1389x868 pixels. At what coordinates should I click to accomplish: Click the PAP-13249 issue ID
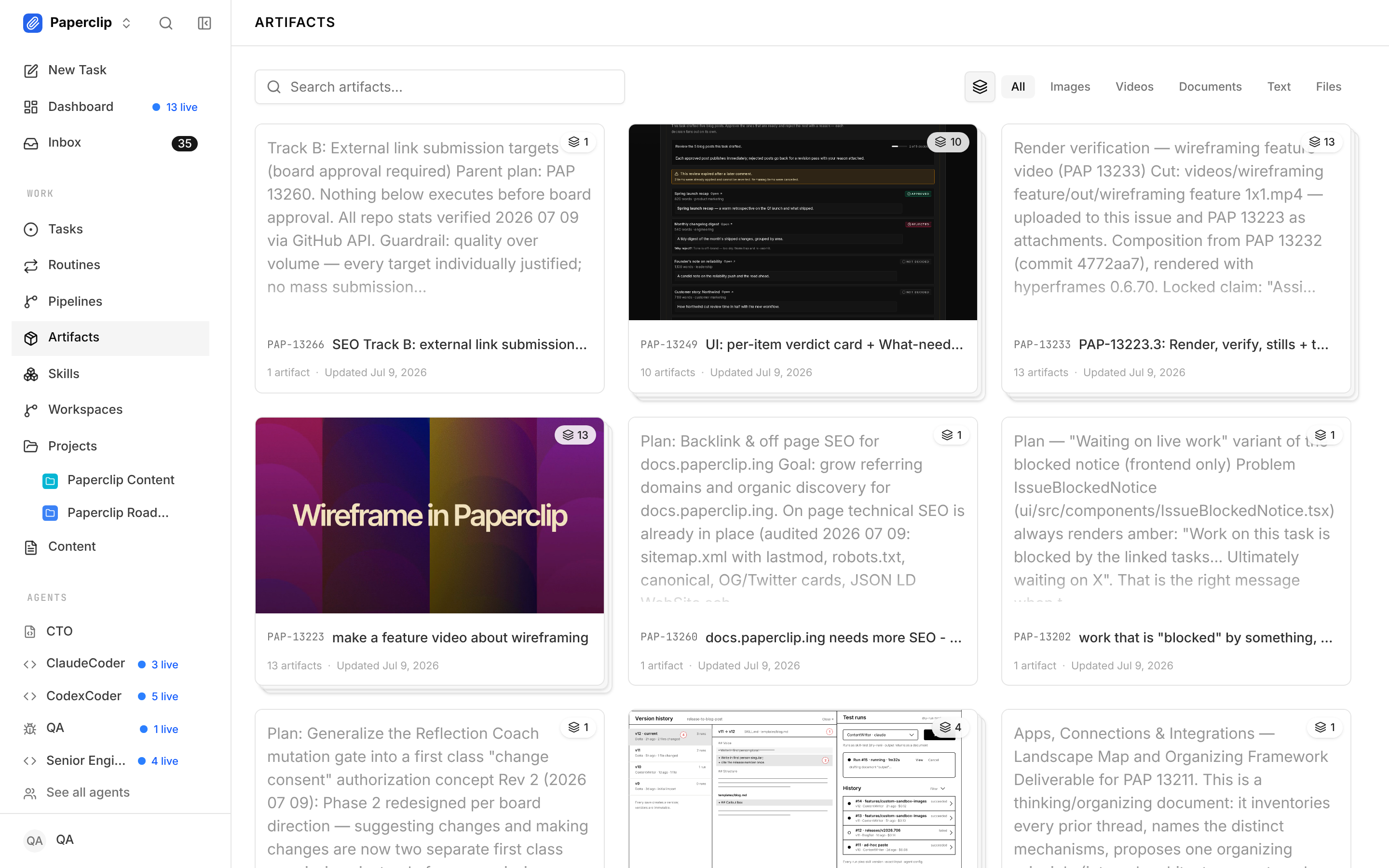click(668, 344)
